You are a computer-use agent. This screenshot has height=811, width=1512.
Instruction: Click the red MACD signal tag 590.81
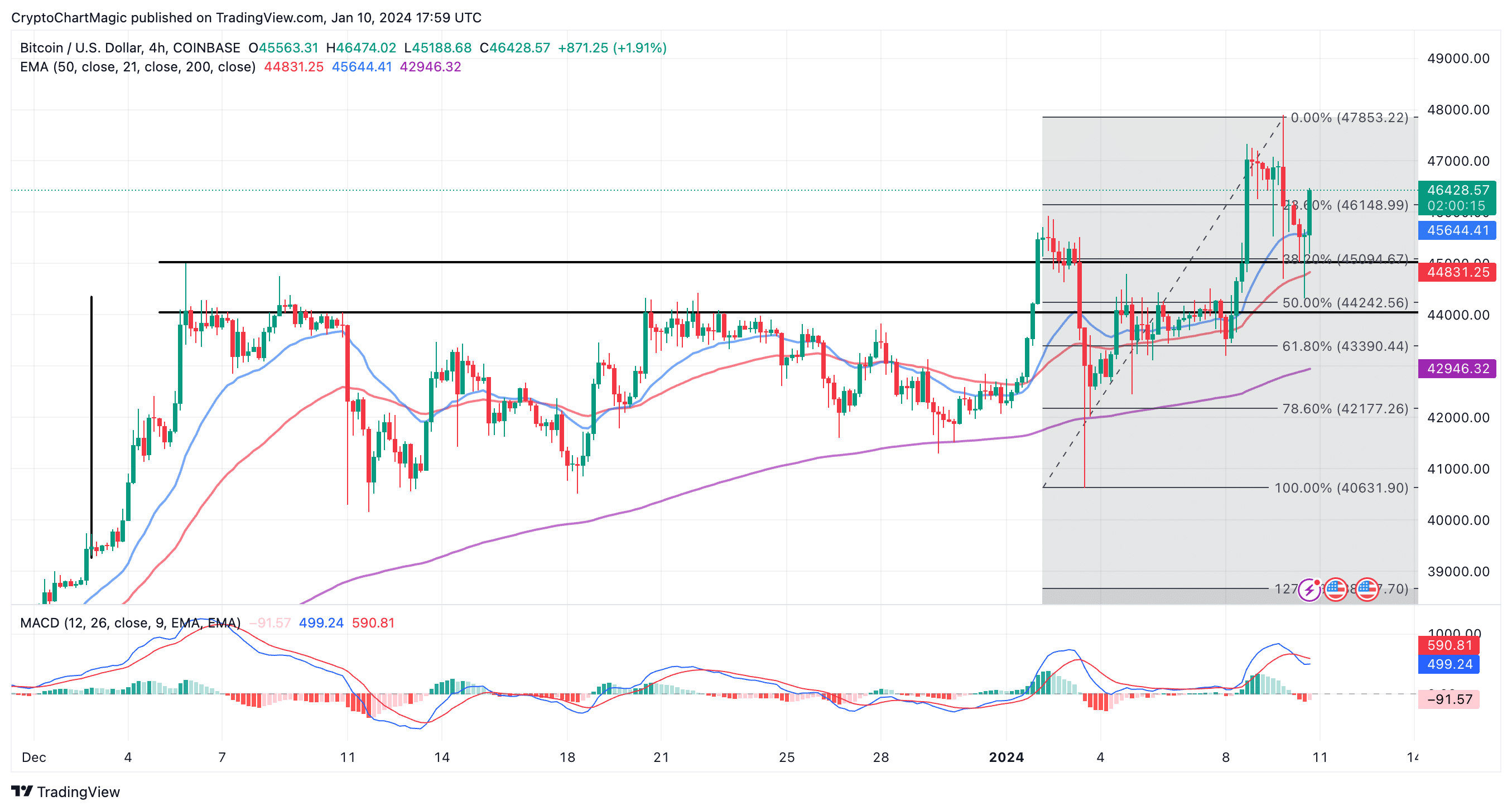[1449, 645]
